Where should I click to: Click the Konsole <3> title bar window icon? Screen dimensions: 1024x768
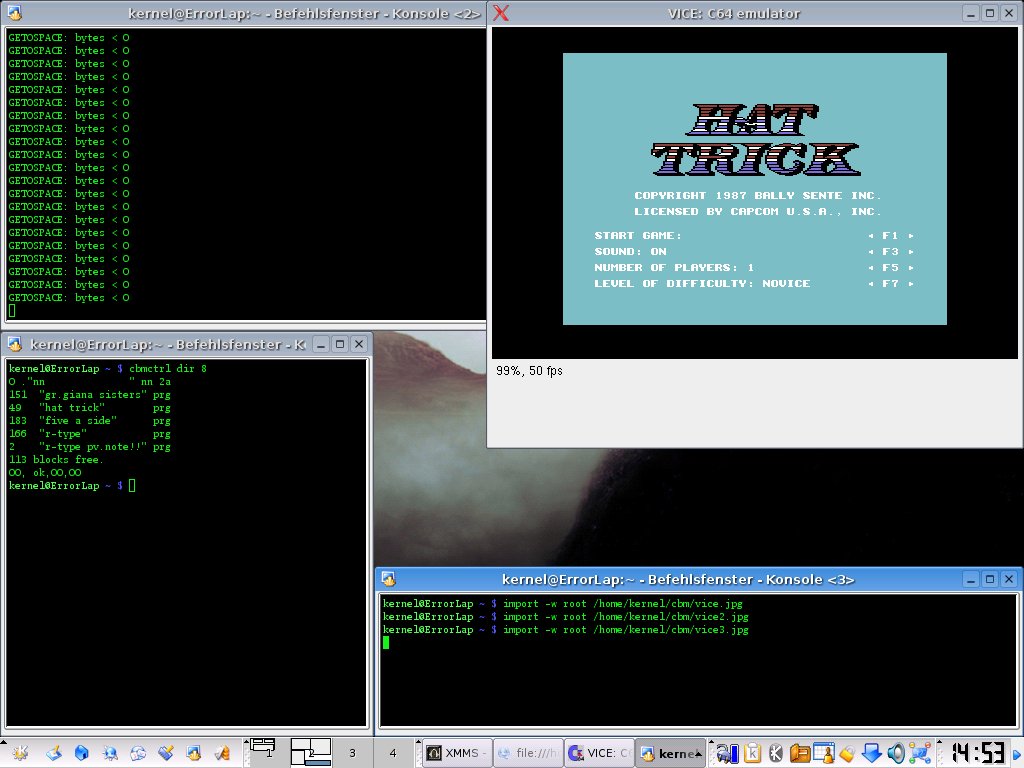coord(389,579)
